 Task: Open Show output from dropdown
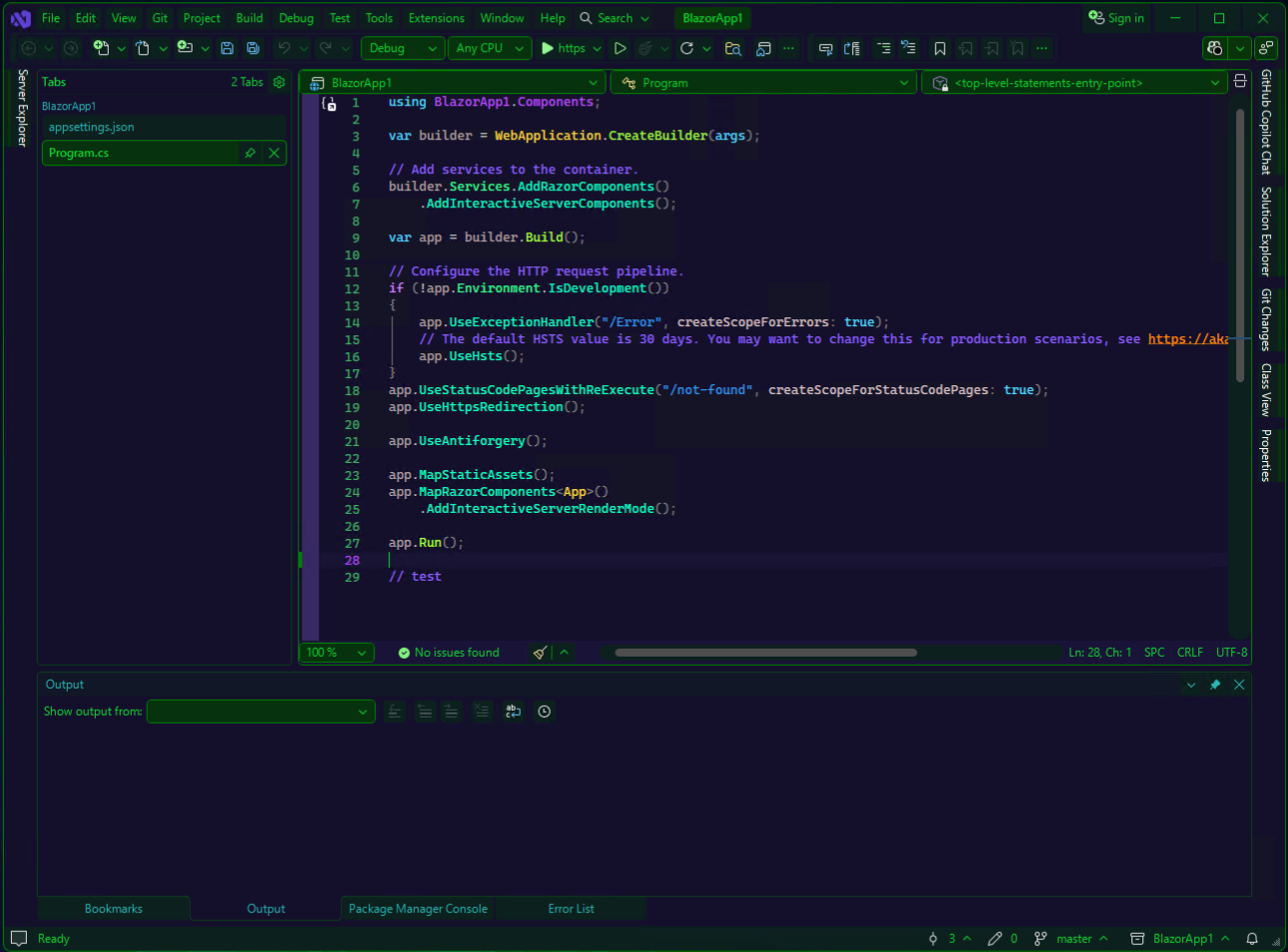(261, 712)
